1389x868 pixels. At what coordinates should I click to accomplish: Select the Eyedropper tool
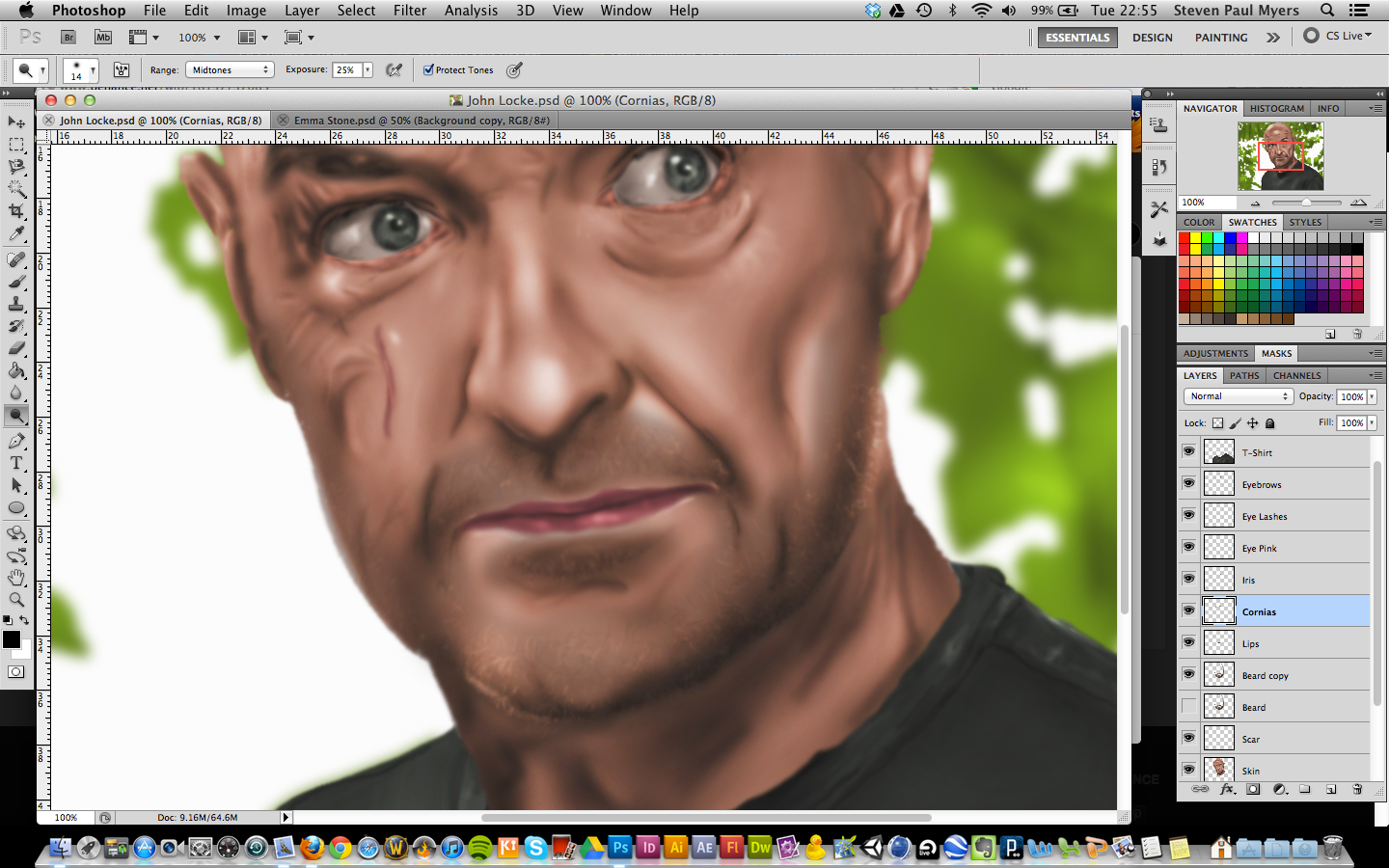(16, 233)
